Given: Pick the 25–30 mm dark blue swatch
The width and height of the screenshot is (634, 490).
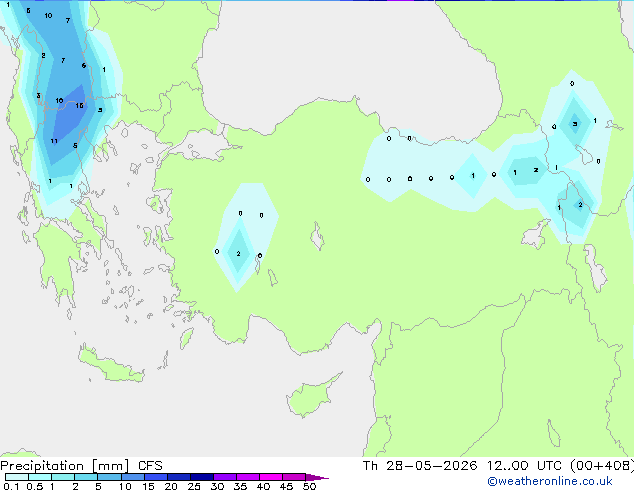Looking at the screenshot, I should pyautogui.click(x=201, y=477).
